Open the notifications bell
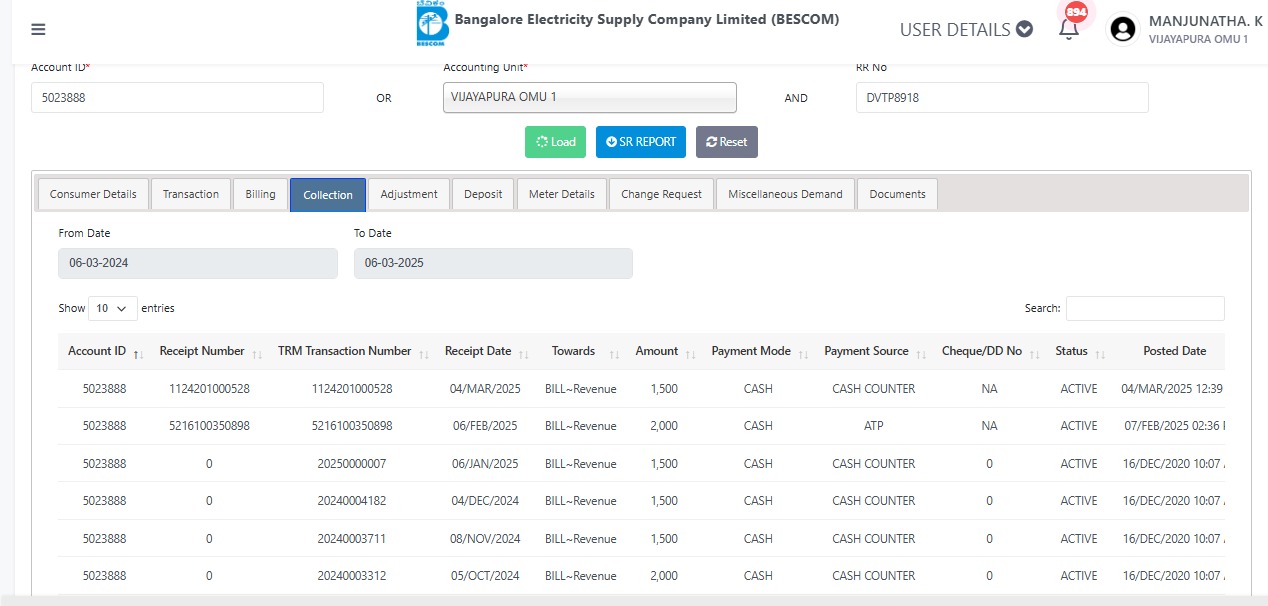This screenshot has width=1268, height=606. [x=1069, y=29]
